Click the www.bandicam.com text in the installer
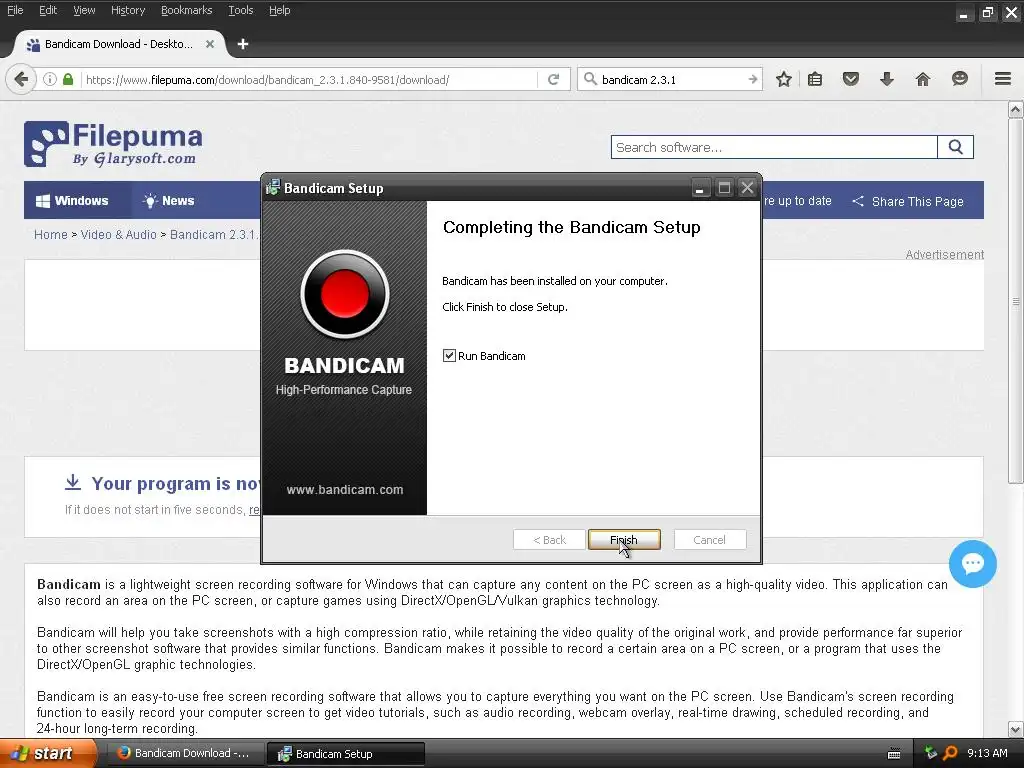Screen dimensions: 1024x768 (345, 490)
